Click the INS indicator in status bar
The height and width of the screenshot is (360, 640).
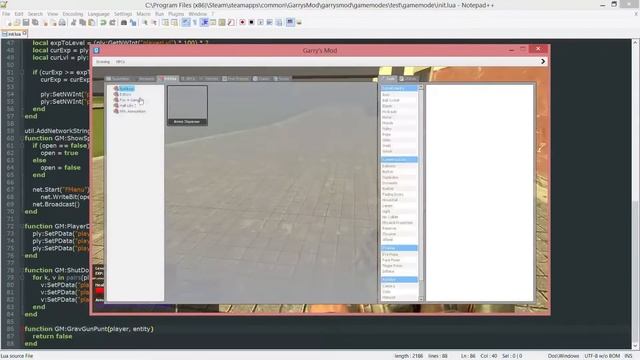click(x=628, y=356)
